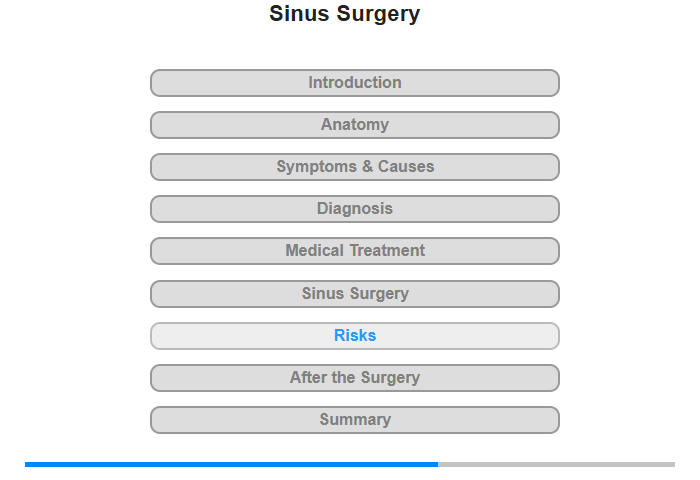Click the blue filled part of the progress bar

click(x=231, y=464)
